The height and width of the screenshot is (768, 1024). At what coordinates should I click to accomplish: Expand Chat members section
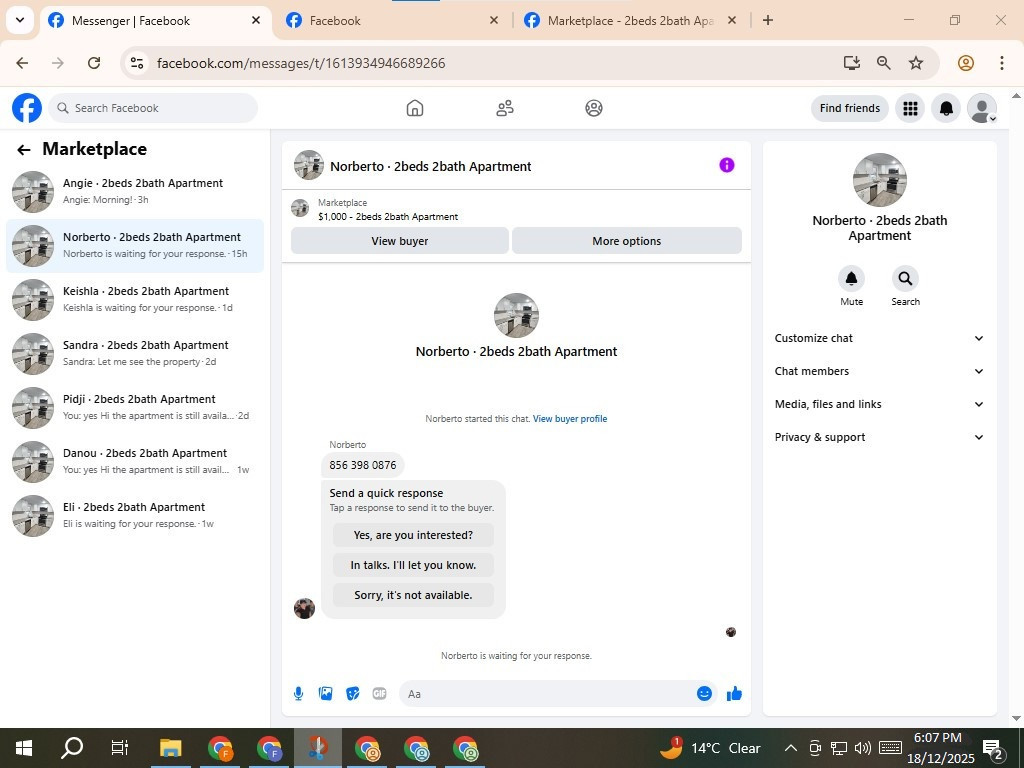point(879,371)
